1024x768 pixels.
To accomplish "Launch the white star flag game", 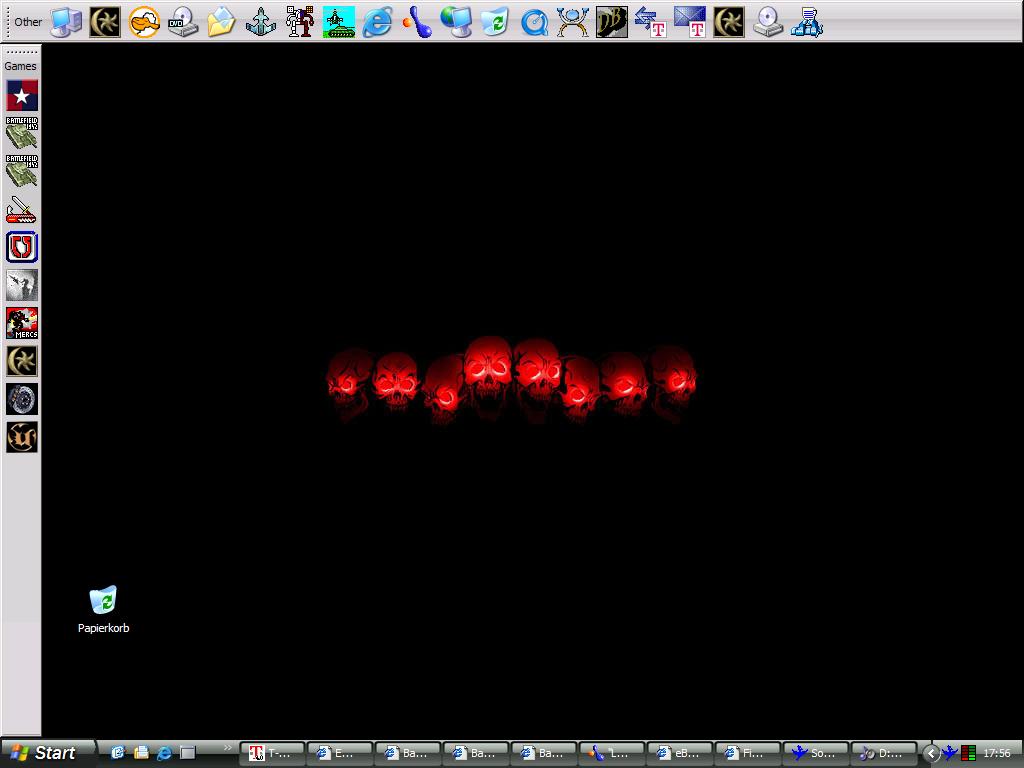I will point(22,95).
